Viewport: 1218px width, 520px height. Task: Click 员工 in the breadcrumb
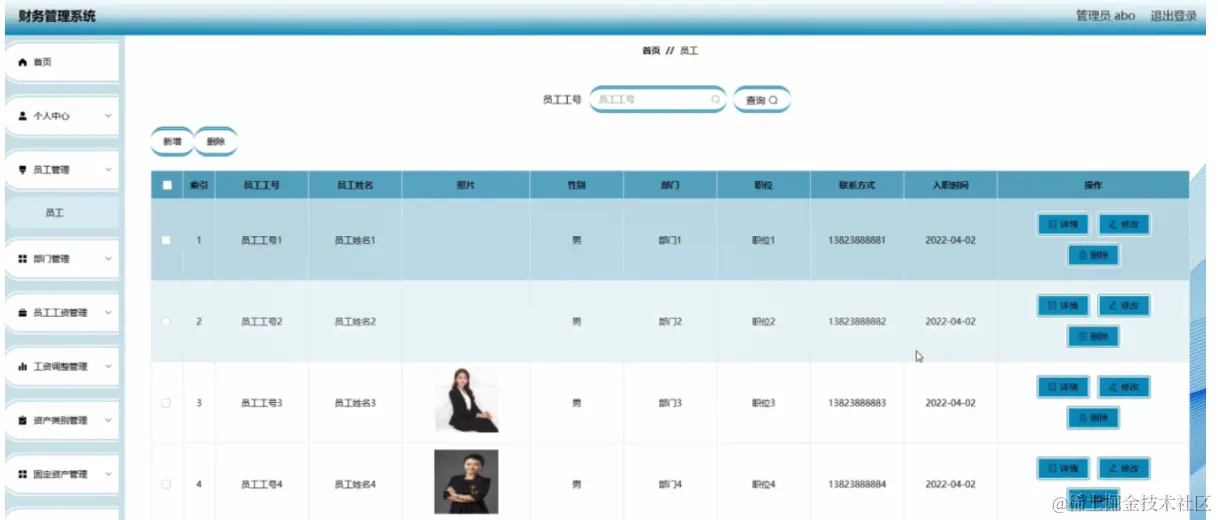click(x=689, y=50)
